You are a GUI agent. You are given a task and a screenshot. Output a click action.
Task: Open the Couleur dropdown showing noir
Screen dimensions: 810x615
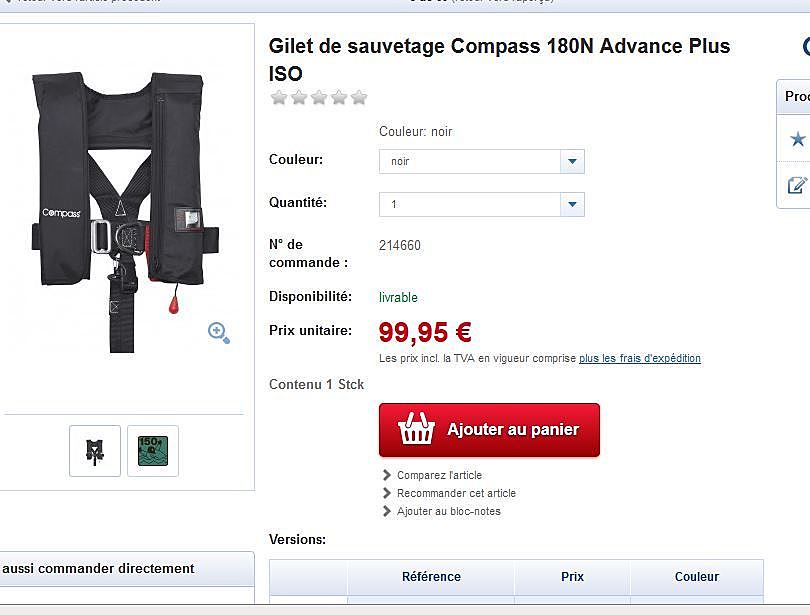(481, 162)
